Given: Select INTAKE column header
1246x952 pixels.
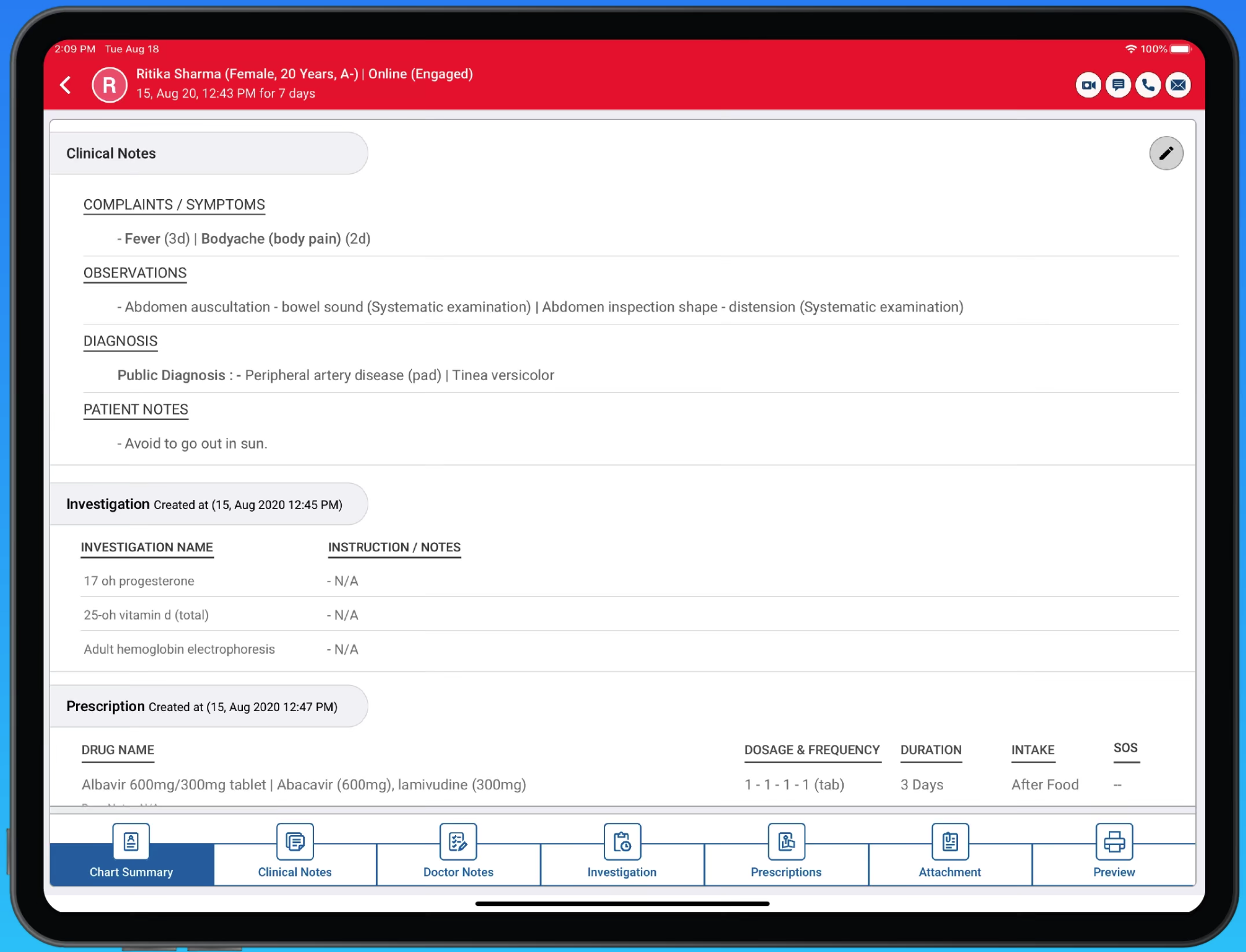Looking at the screenshot, I should 1033,750.
